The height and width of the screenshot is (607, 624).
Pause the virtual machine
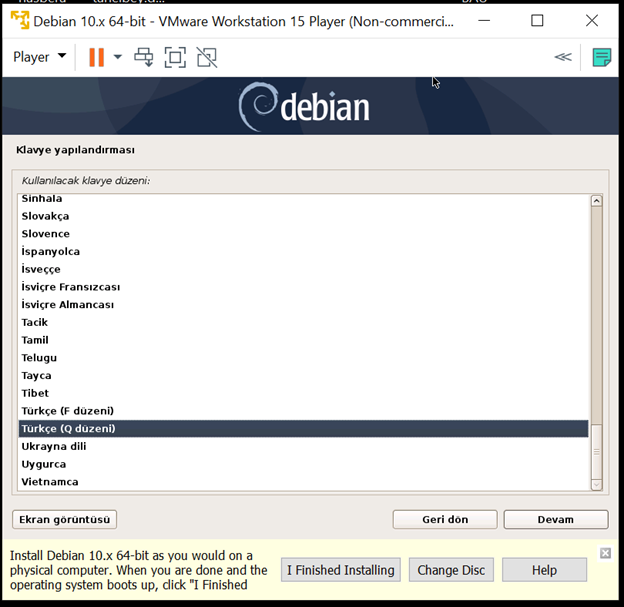pos(96,57)
